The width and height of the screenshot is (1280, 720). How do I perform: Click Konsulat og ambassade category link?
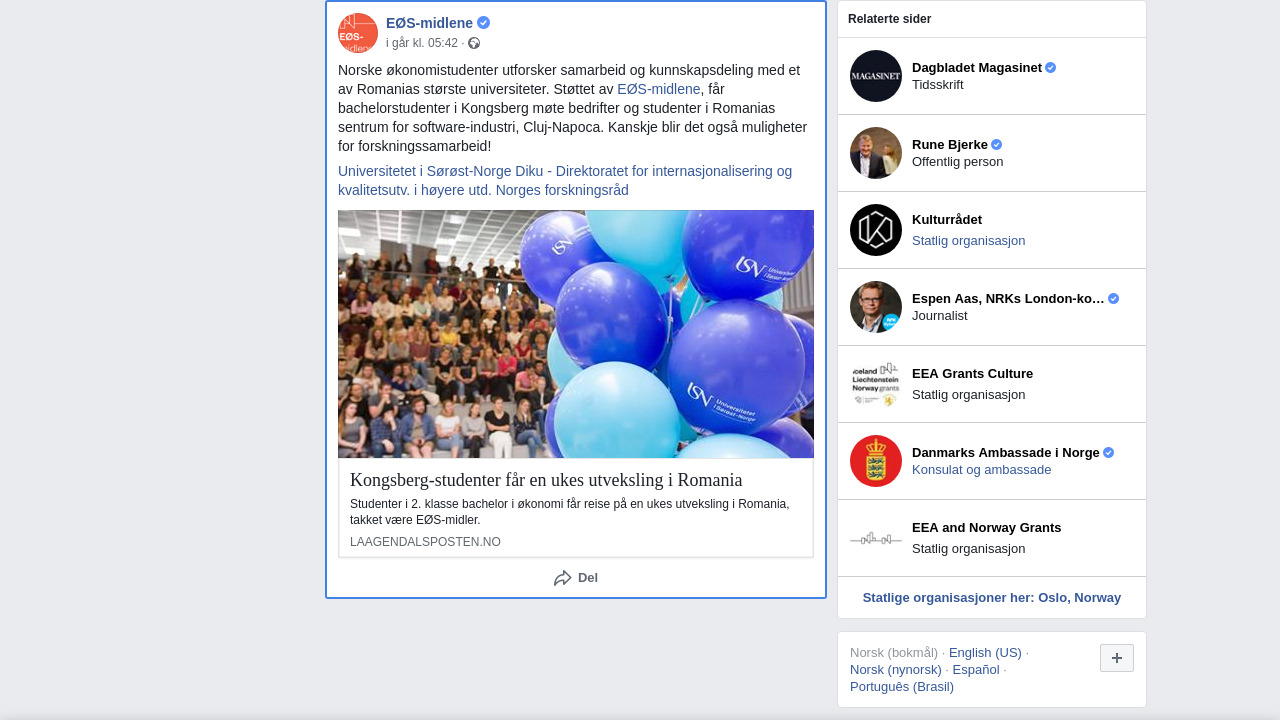pyautogui.click(x=981, y=470)
